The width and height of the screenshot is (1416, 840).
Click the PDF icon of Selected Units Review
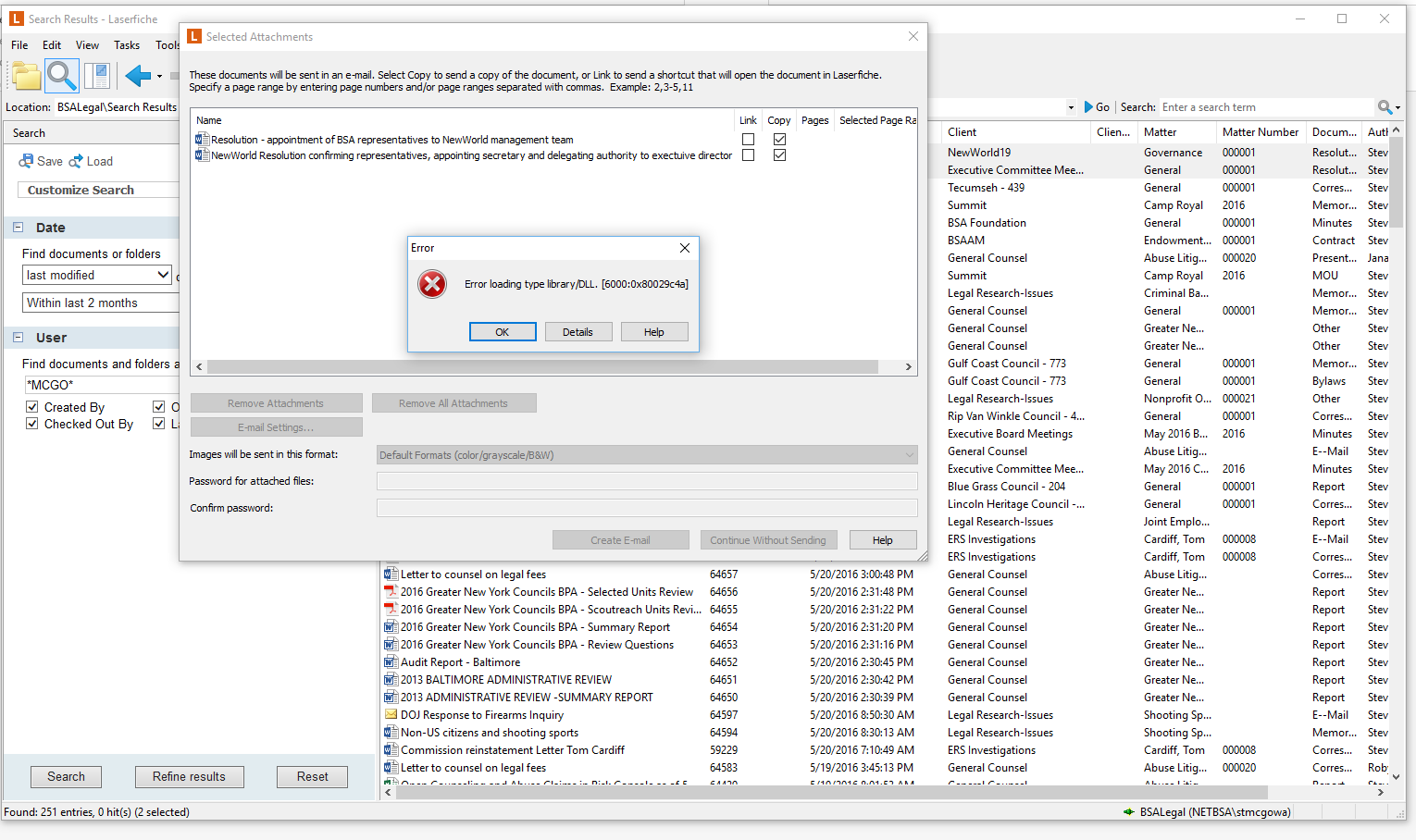point(391,592)
